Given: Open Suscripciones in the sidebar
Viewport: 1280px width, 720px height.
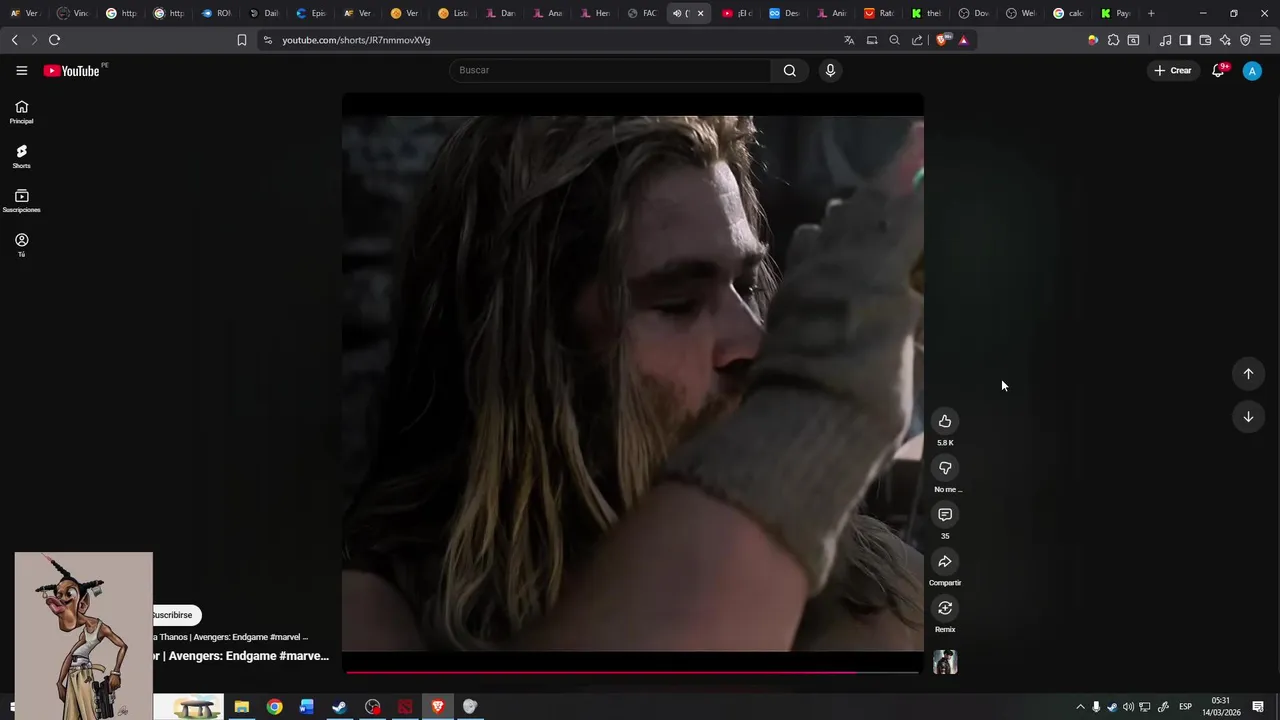Looking at the screenshot, I should pos(21,201).
